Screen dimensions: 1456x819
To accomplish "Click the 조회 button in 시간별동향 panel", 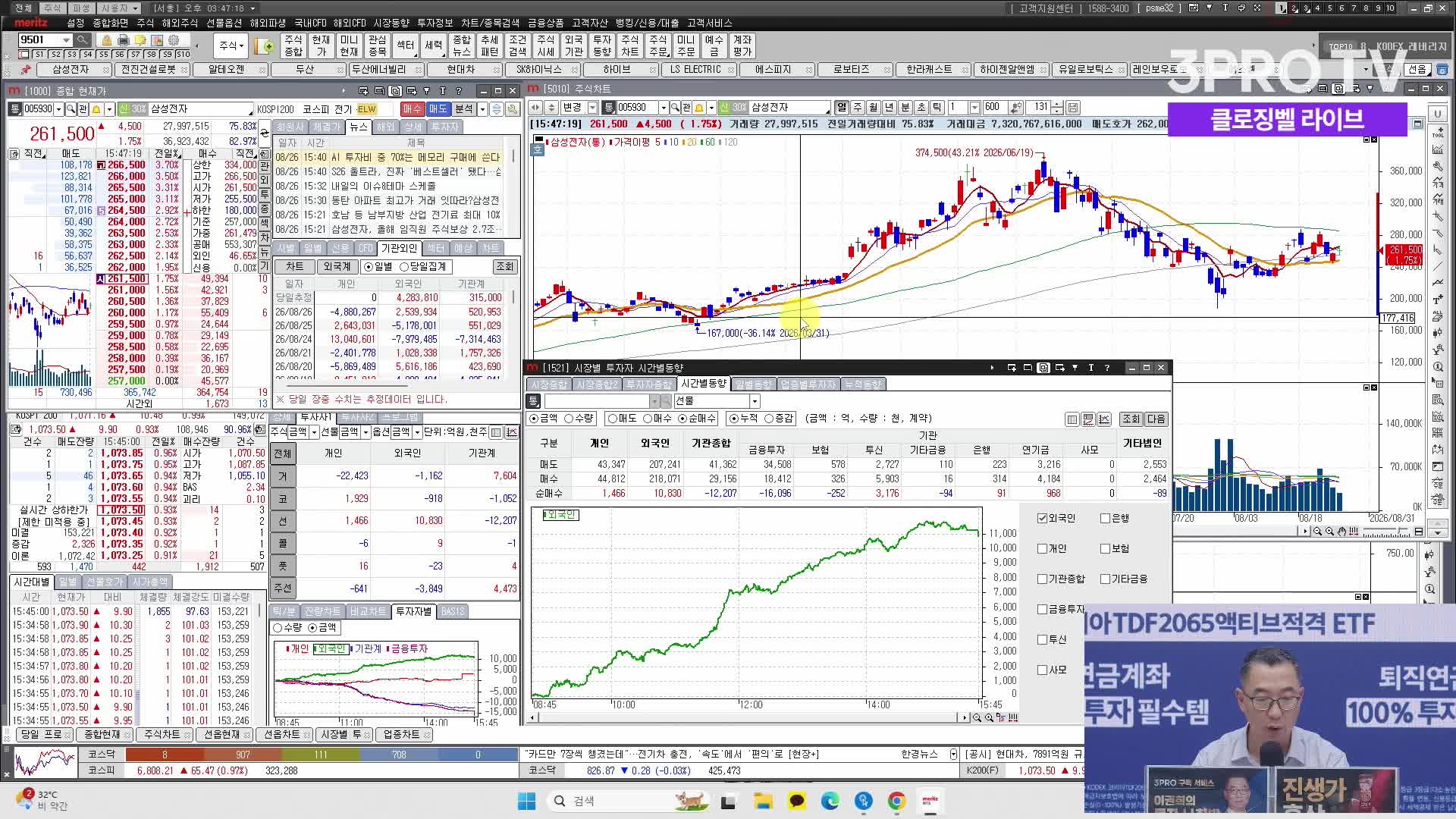I will click(1131, 419).
